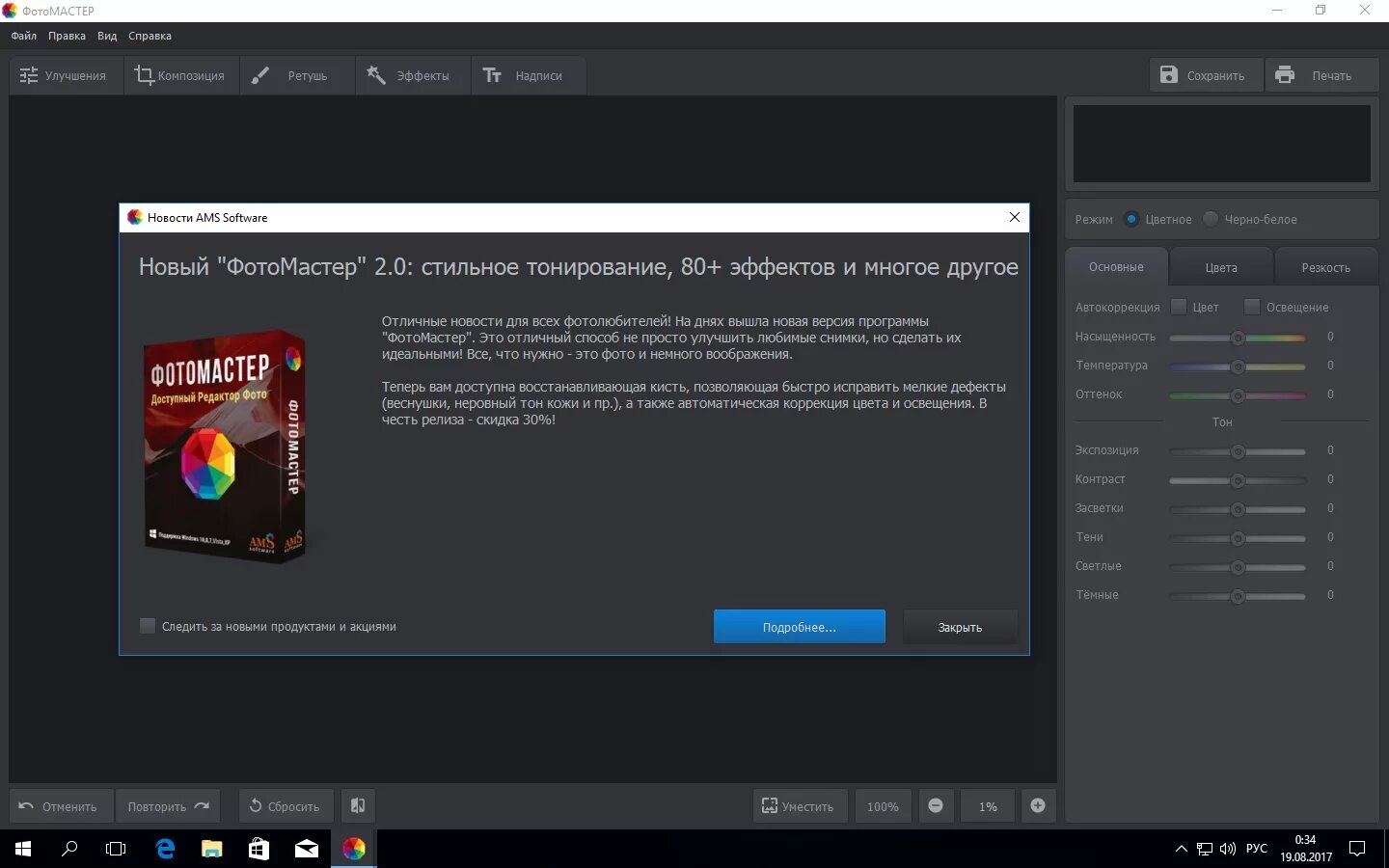Adjust the Оттенок slider

click(x=1238, y=395)
